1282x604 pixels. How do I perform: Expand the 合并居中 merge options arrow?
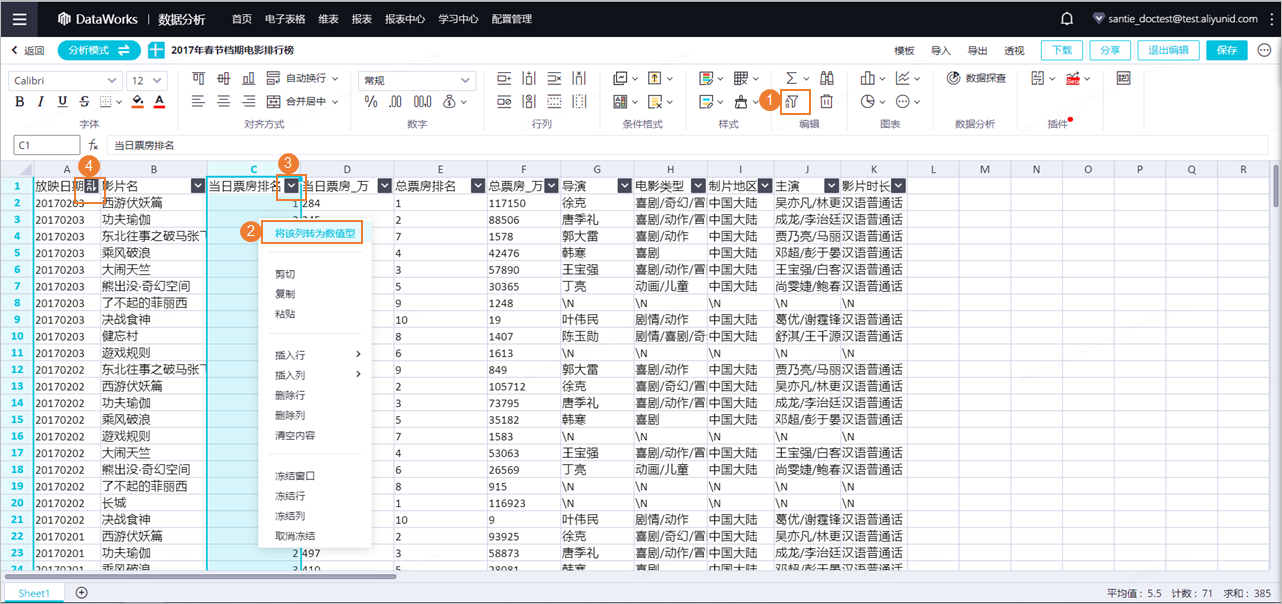click(337, 102)
